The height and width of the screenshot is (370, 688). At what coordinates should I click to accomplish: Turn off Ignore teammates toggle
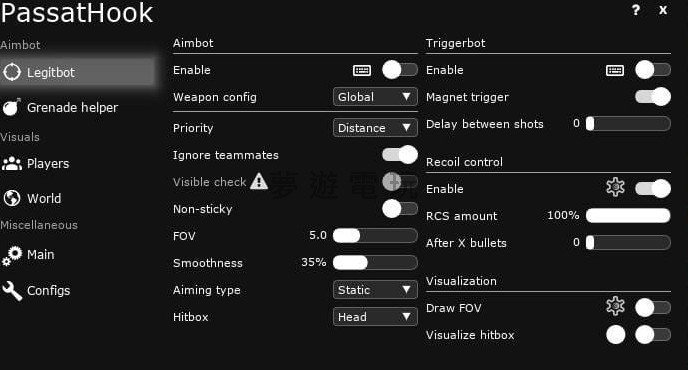[x=399, y=154]
